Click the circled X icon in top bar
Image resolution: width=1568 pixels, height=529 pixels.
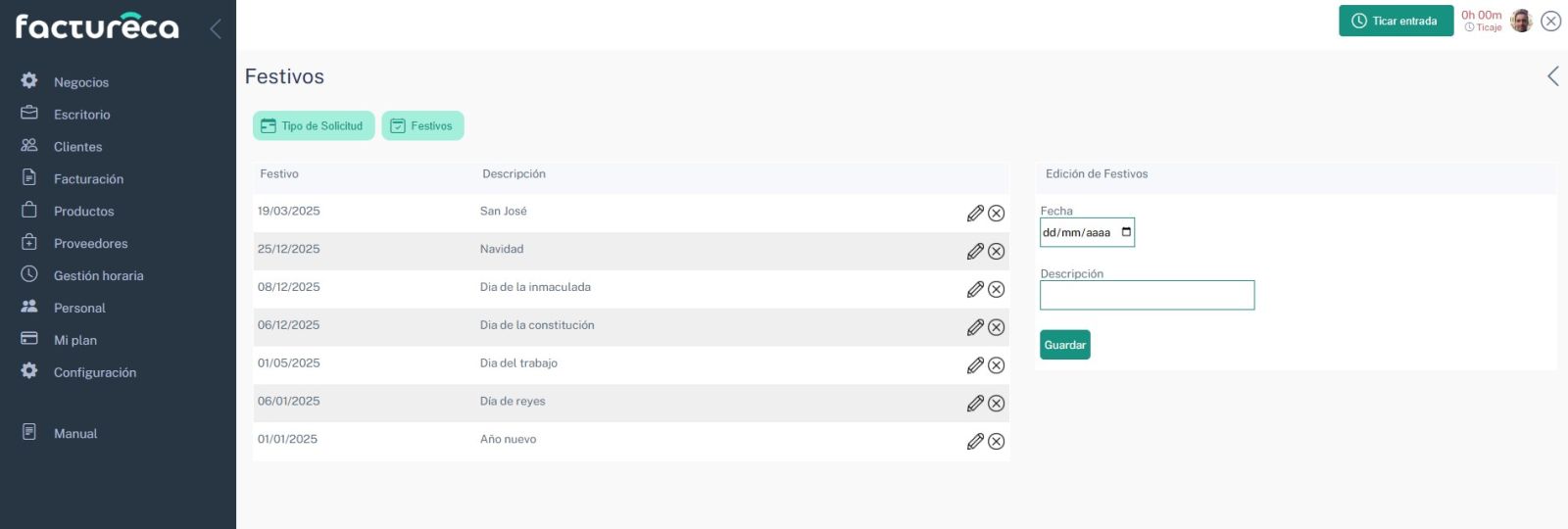click(x=1550, y=22)
